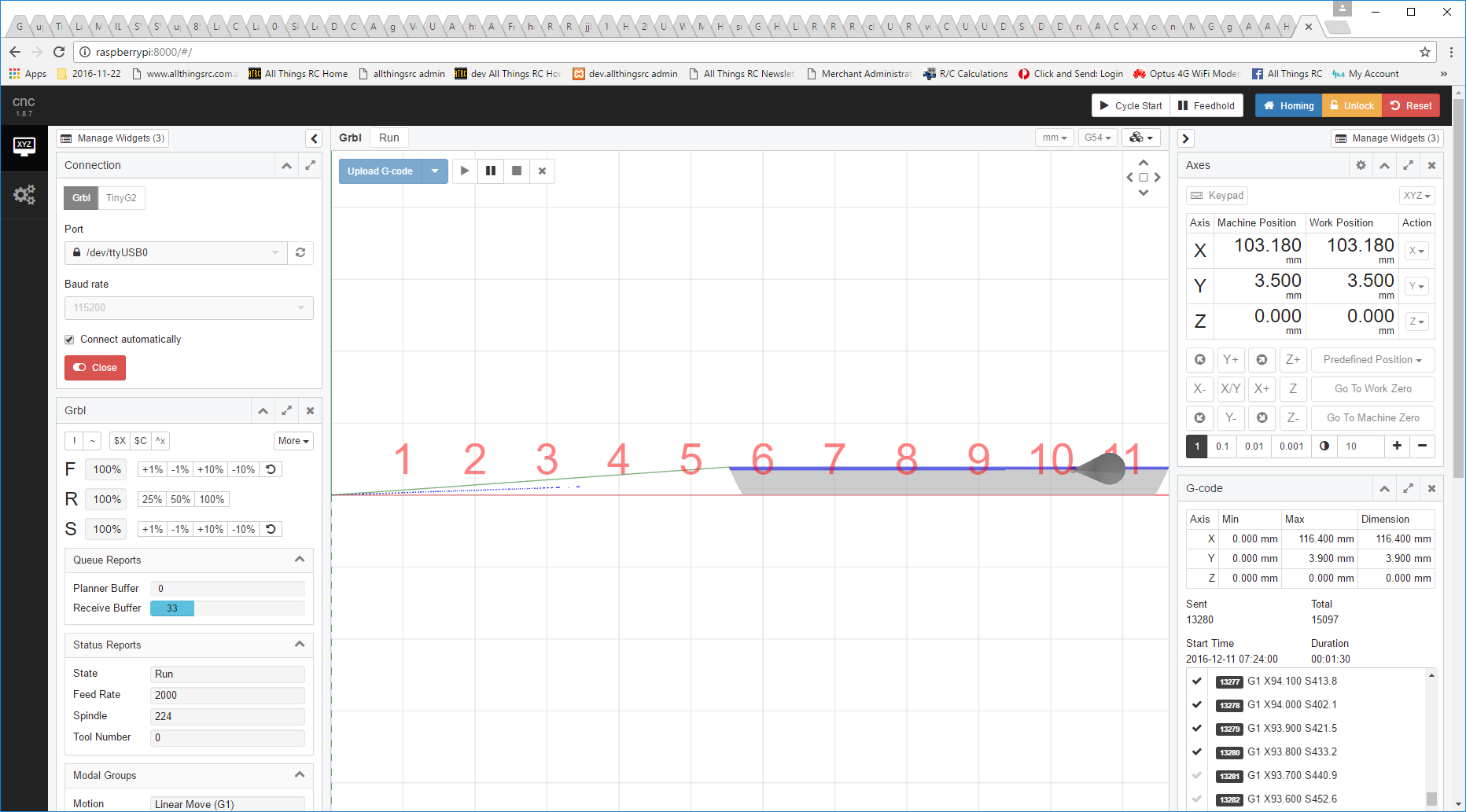Open the All Things RC Home bookmark
The width and height of the screenshot is (1466, 812).
coord(298,74)
